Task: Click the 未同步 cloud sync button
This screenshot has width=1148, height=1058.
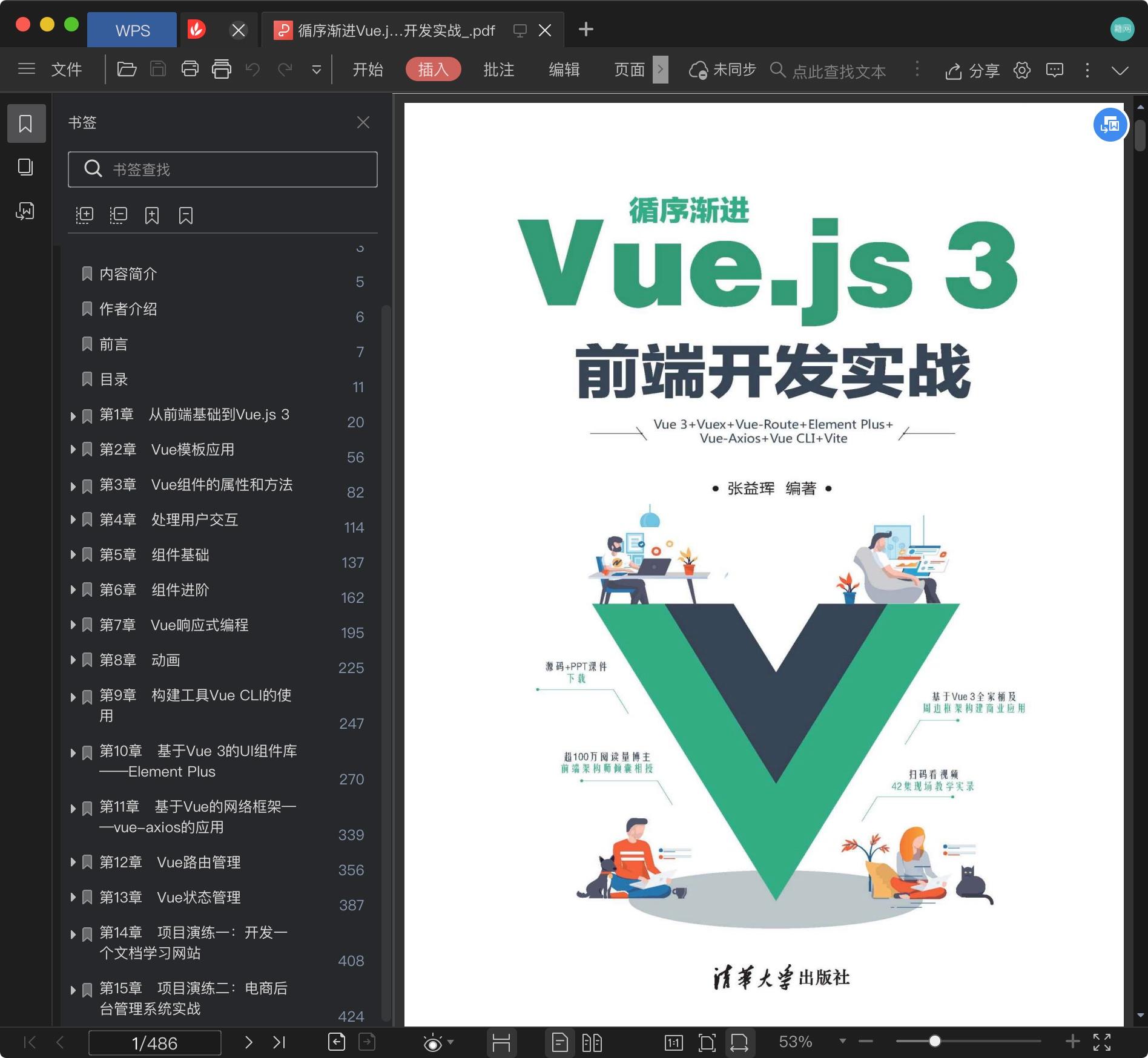Action: [722, 70]
